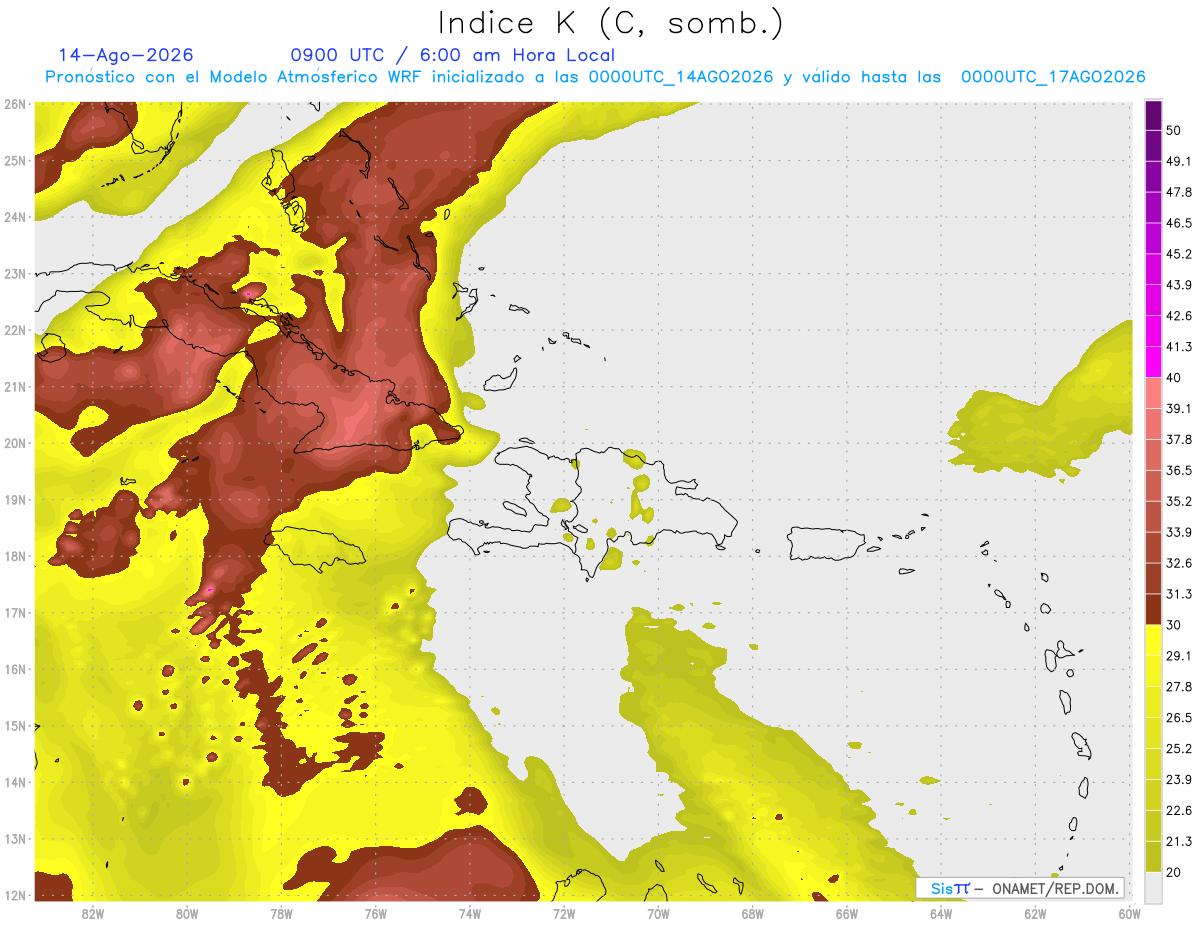Click the longitude label '68W'
1200x927 pixels.
click(753, 913)
